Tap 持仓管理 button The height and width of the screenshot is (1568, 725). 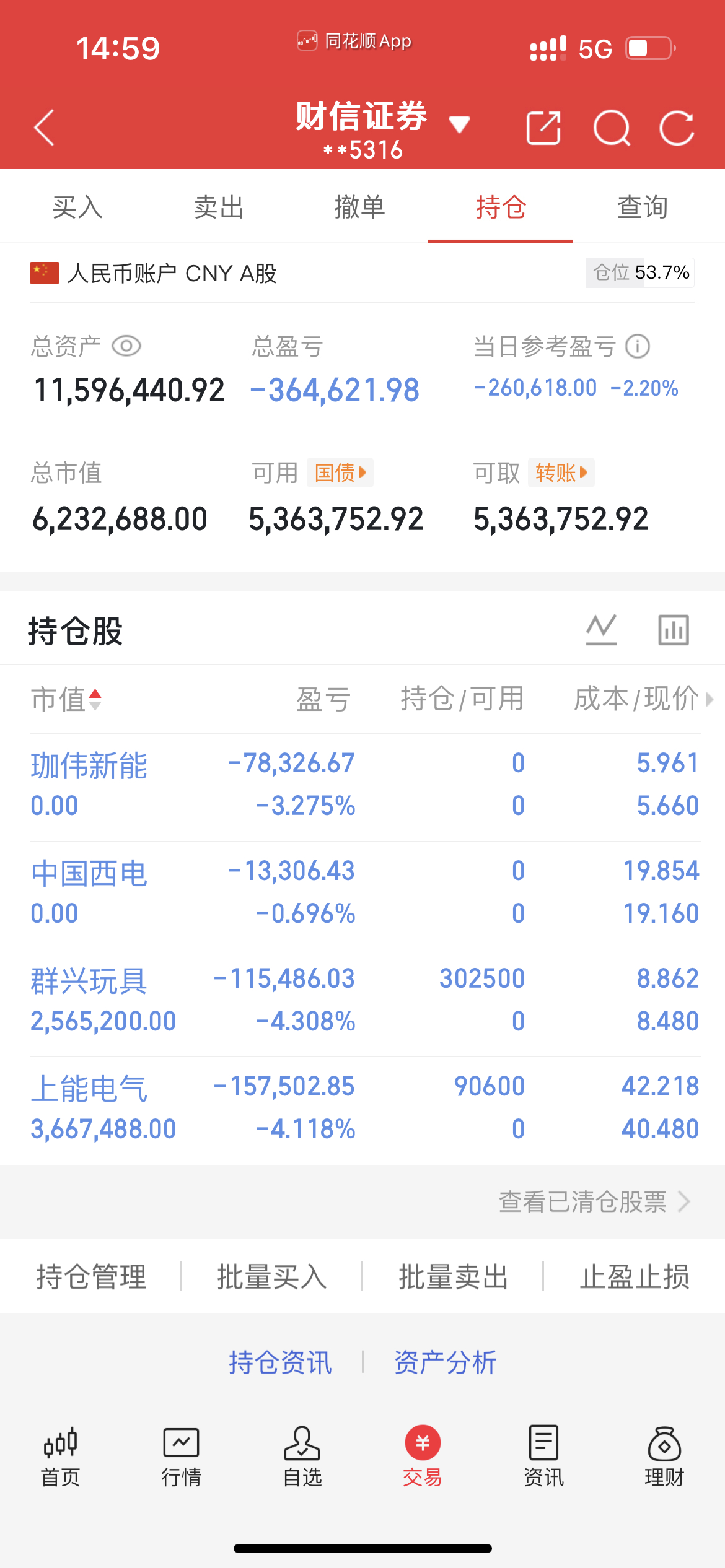pyautogui.click(x=91, y=1276)
